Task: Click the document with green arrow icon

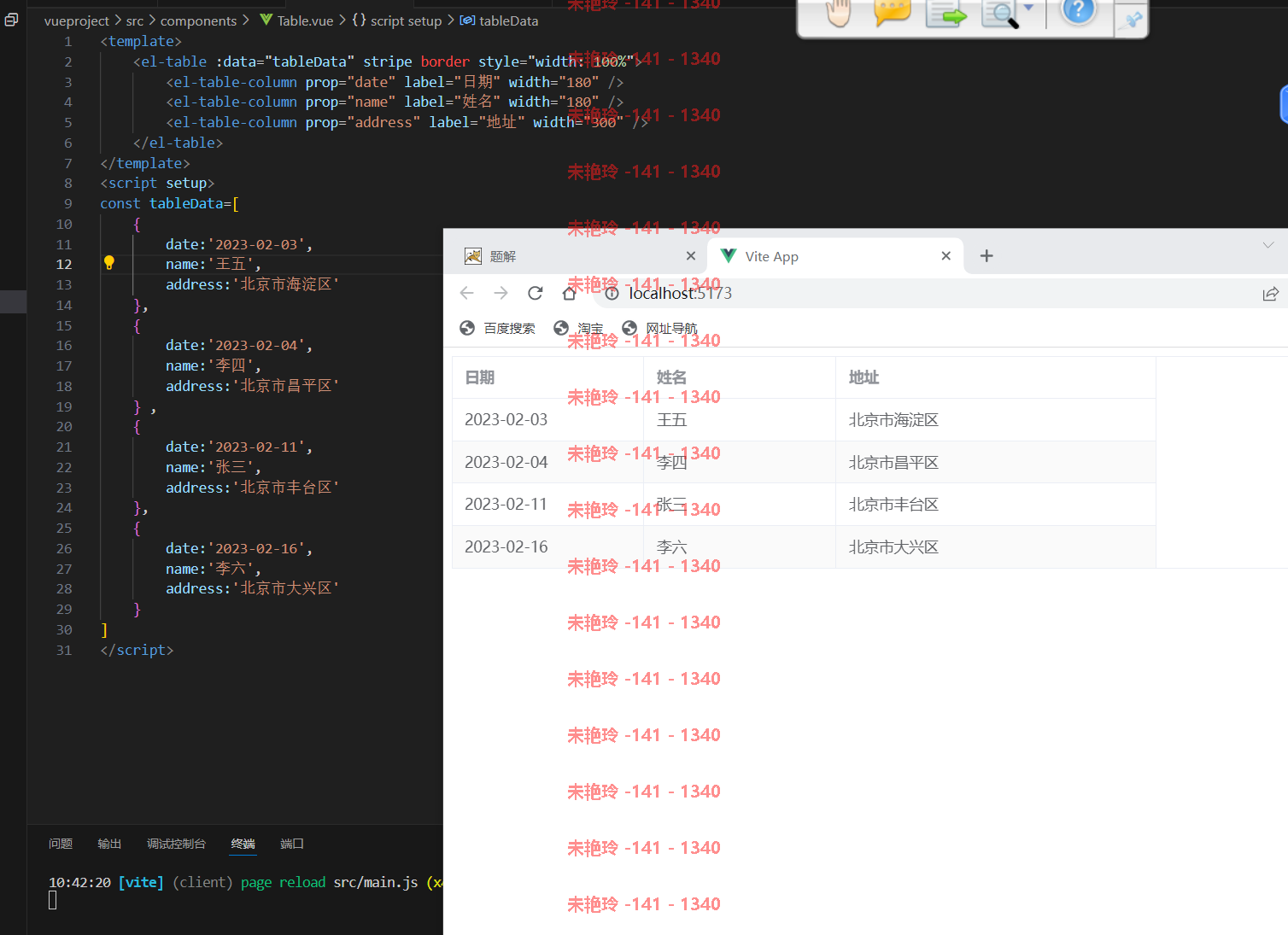Action: pos(946,14)
